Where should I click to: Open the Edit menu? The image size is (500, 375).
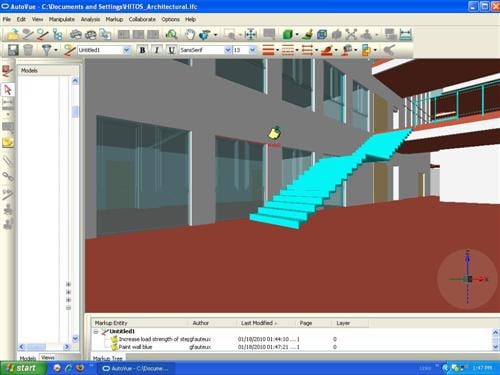tap(21, 19)
